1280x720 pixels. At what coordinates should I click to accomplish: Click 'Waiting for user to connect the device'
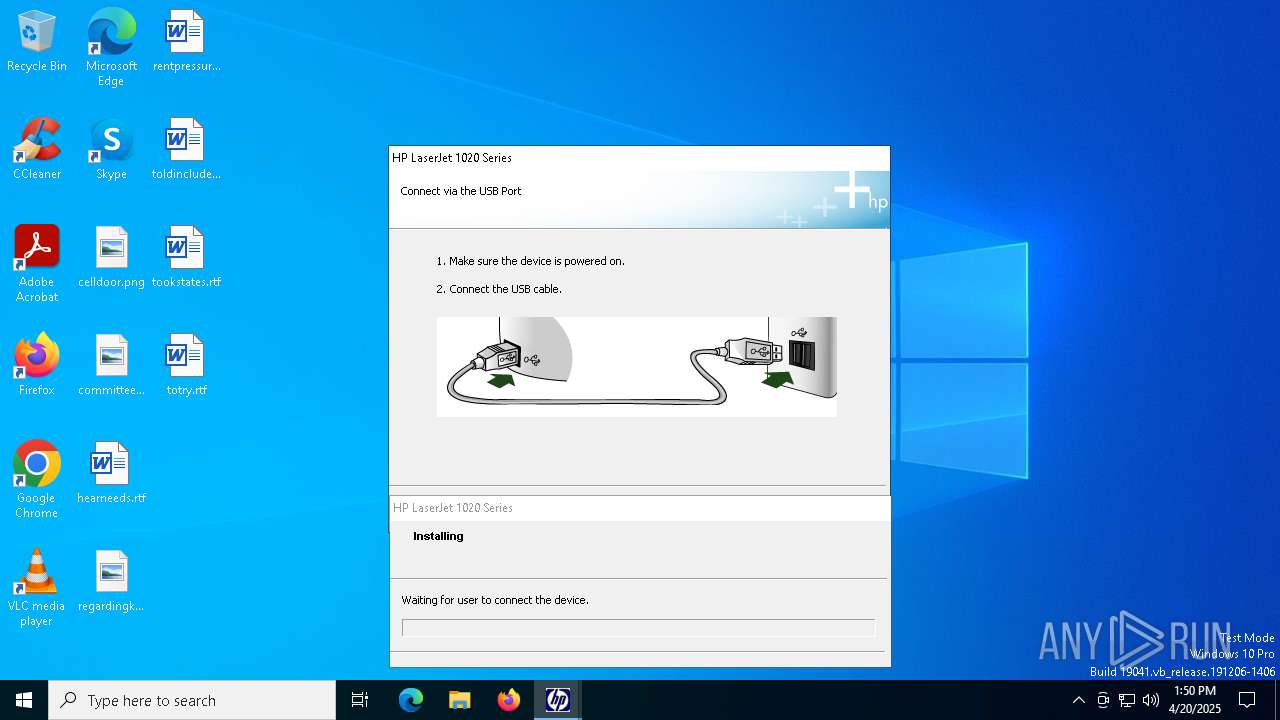tap(495, 600)
